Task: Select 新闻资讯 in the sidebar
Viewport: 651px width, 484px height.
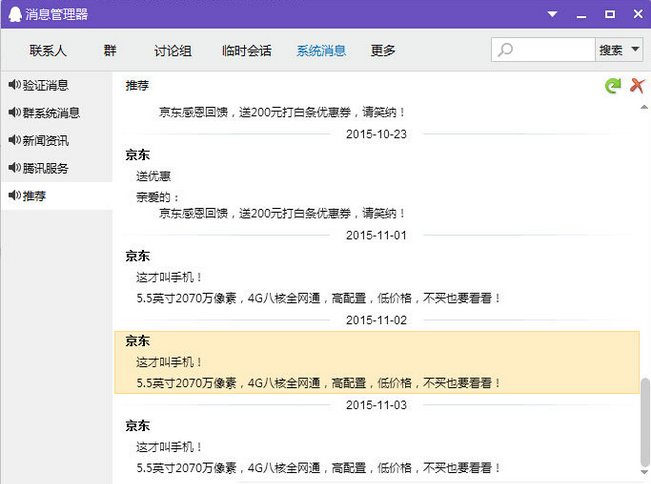Action: point(46,140)
